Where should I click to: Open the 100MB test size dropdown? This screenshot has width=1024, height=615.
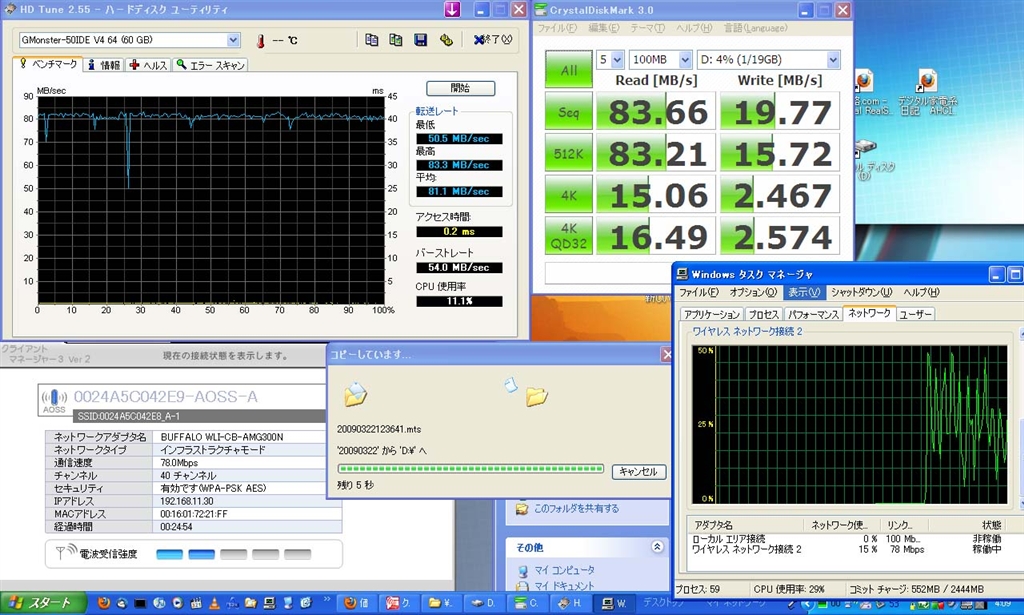tap(685, 60)
